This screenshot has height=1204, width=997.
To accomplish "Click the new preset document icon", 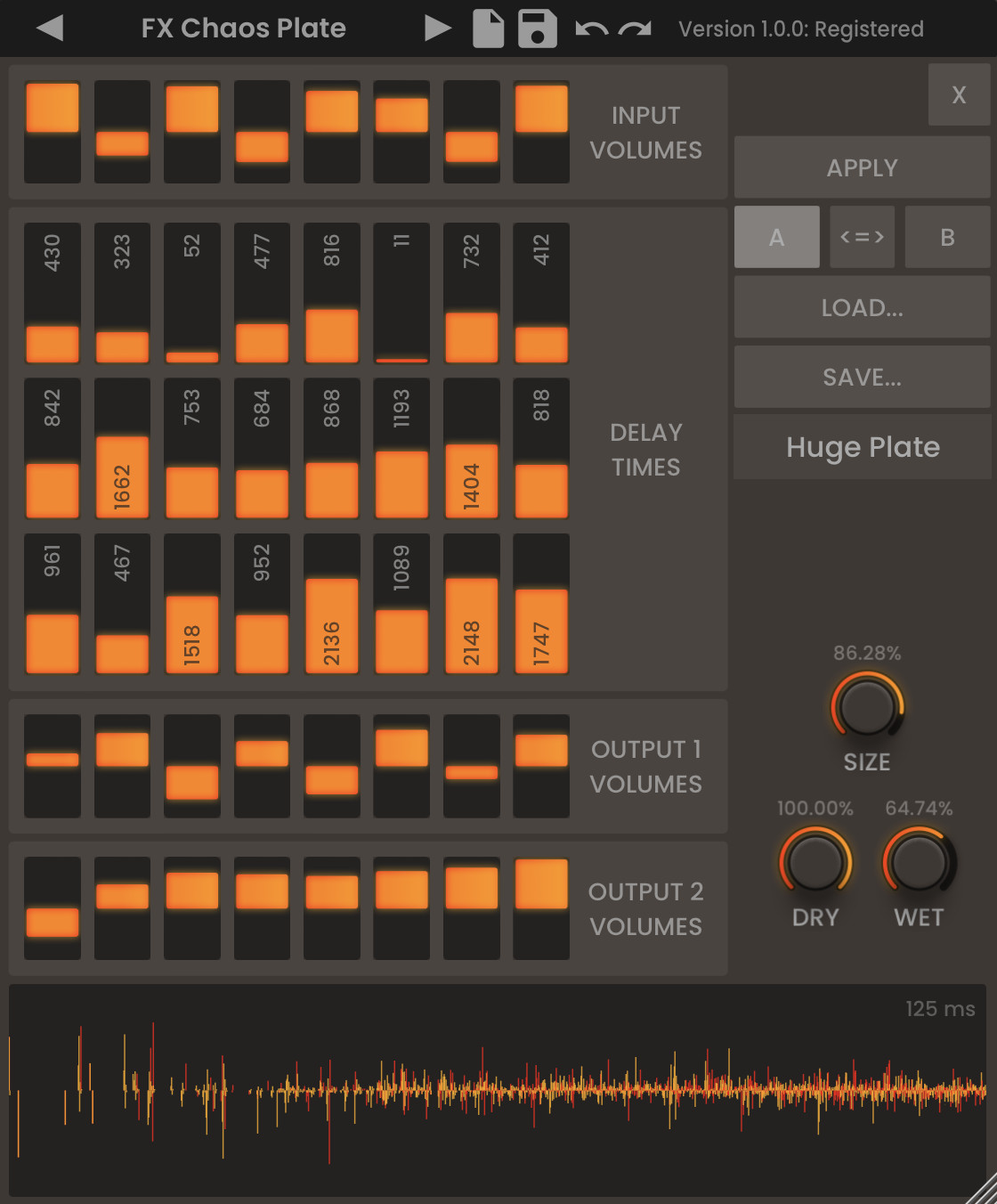I will tap(488, 28).
